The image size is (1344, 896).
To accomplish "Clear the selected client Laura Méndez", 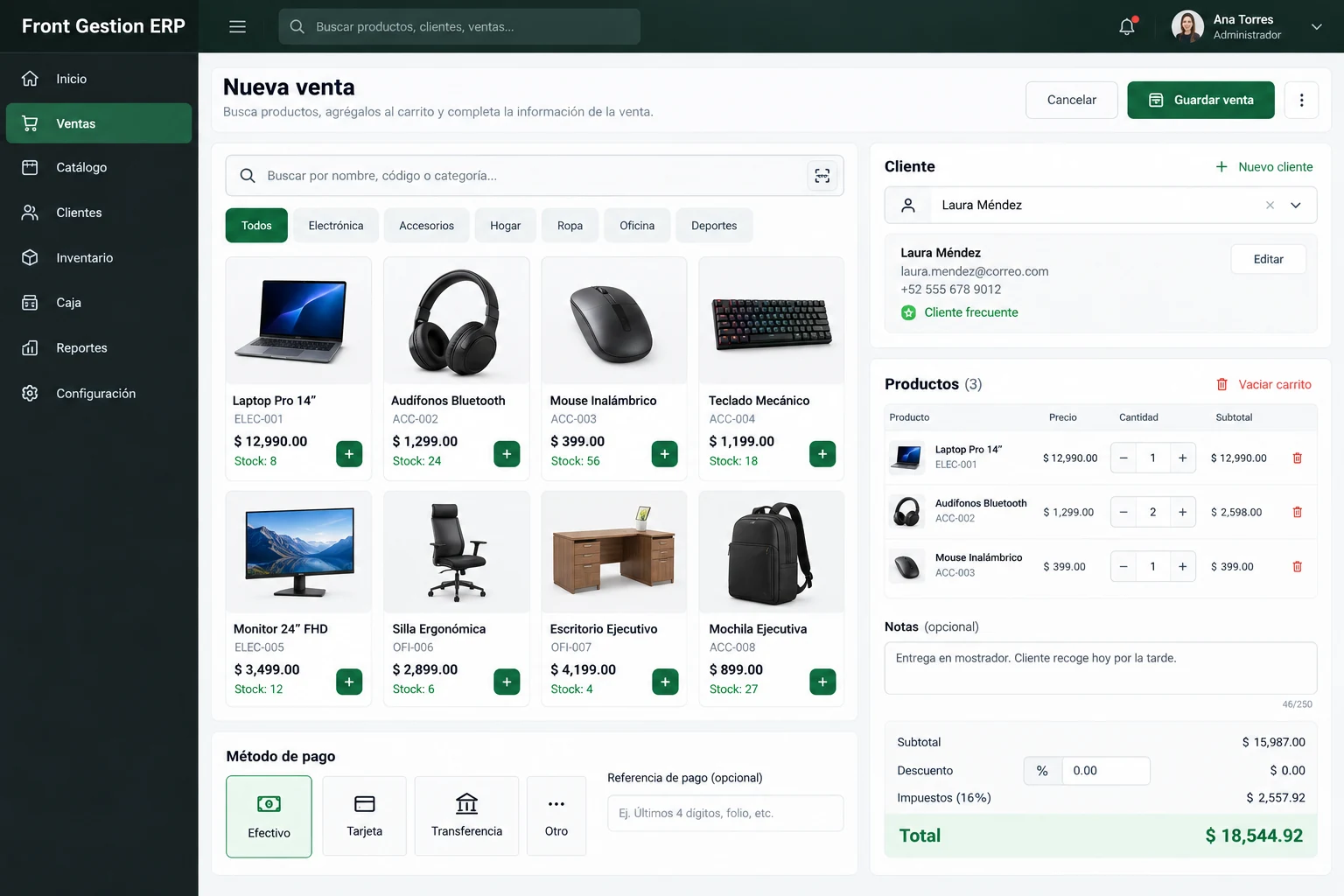I will click(1270, 205).
